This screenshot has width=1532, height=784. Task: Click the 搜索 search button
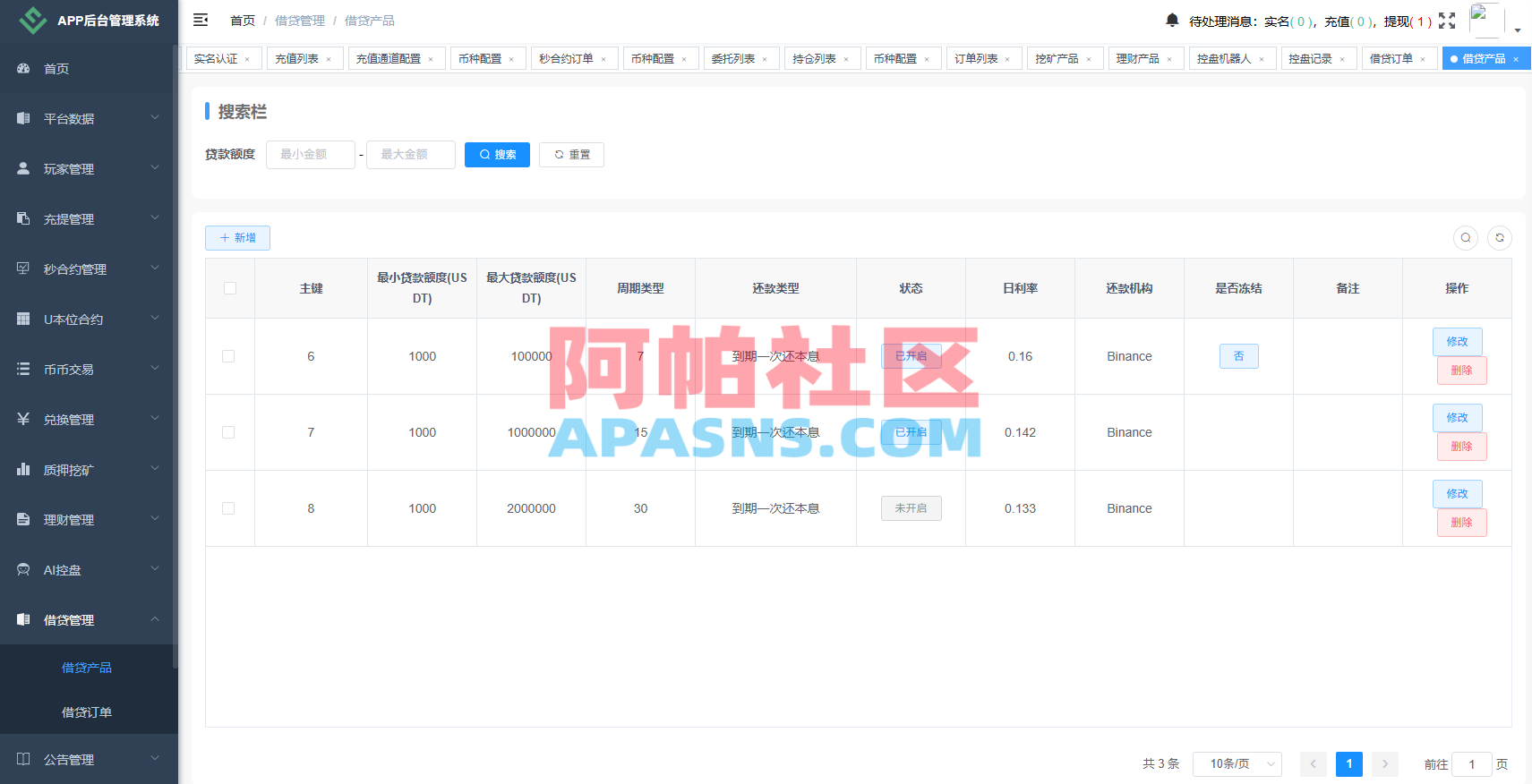click(497, 155)
